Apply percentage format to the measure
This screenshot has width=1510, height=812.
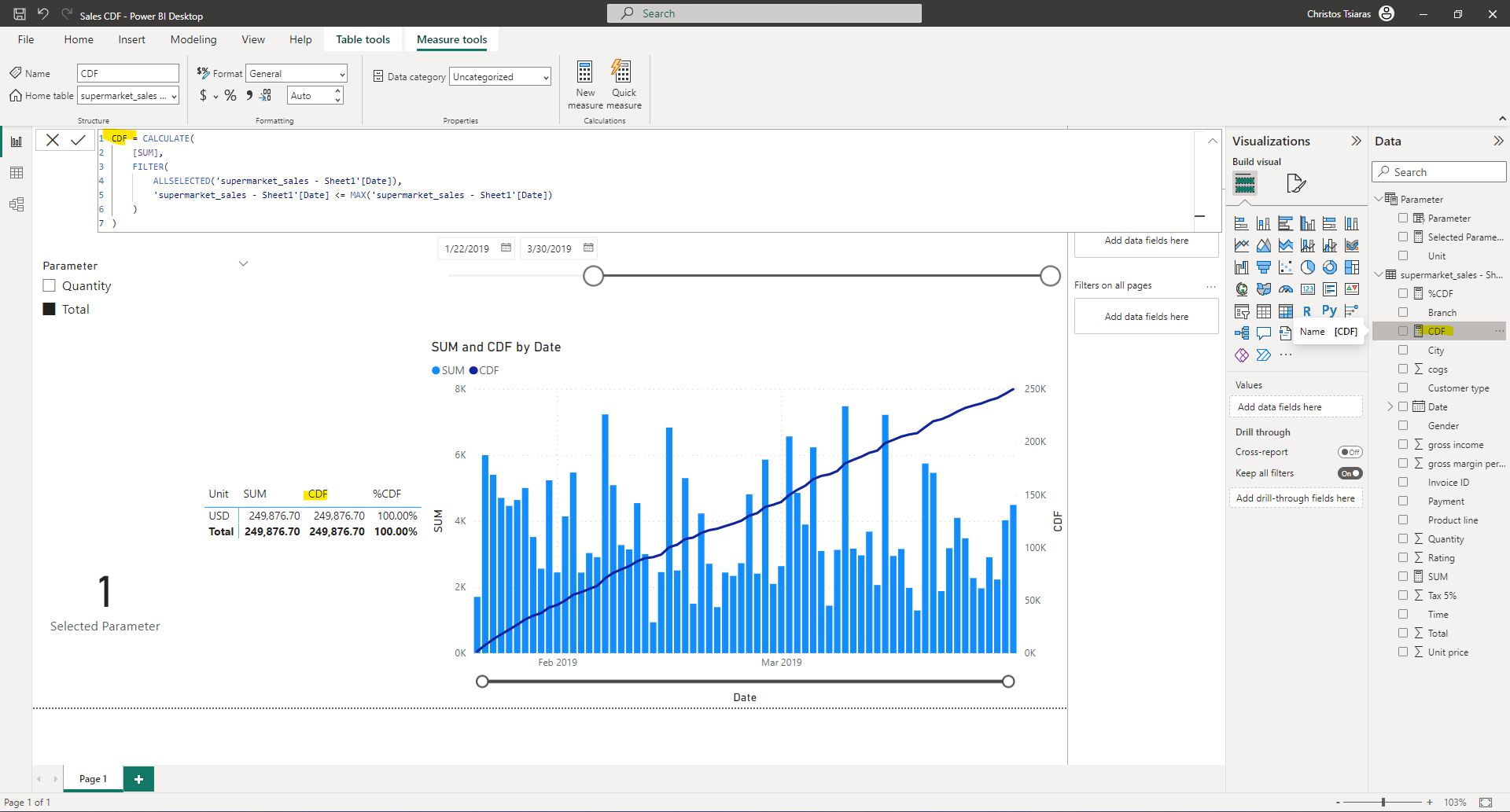point(230,95)
